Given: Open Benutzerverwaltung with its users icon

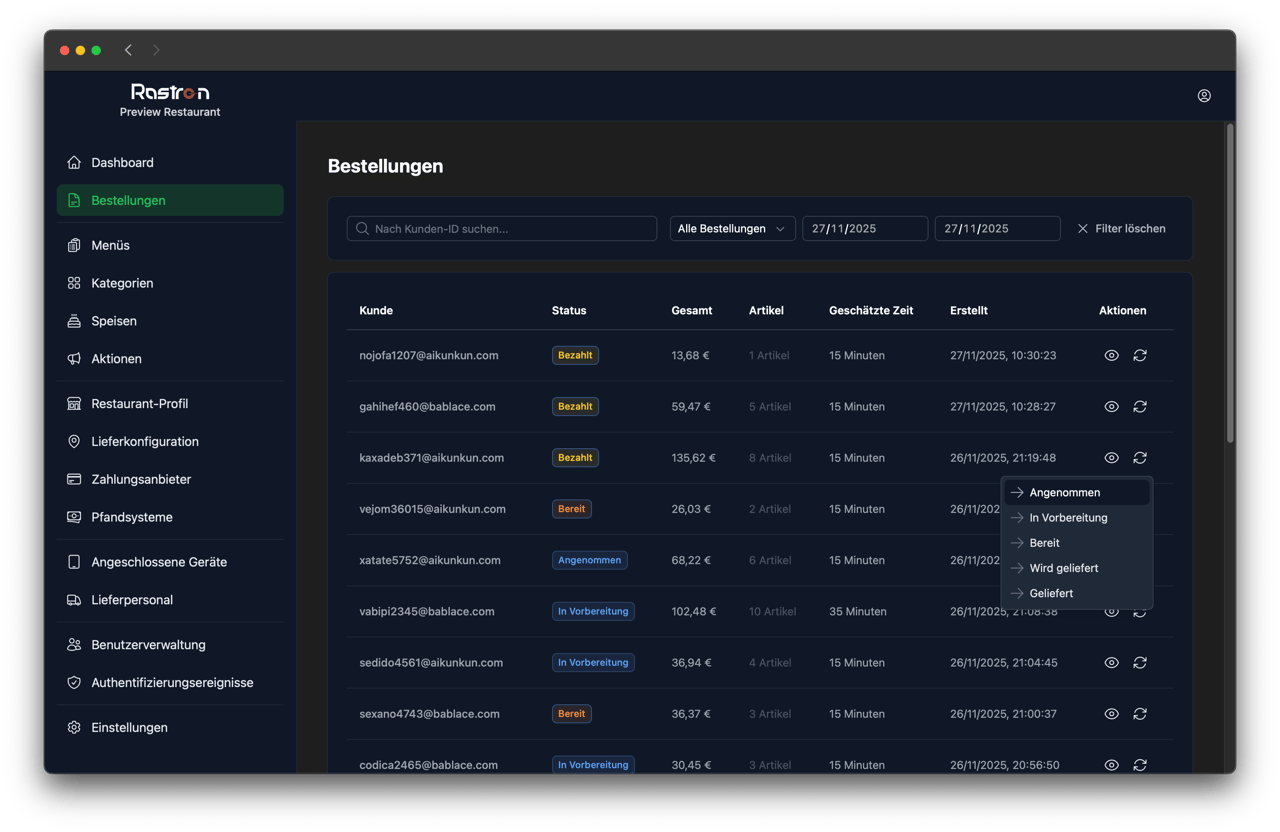Looking at the screenshot, I should point(74,644).
